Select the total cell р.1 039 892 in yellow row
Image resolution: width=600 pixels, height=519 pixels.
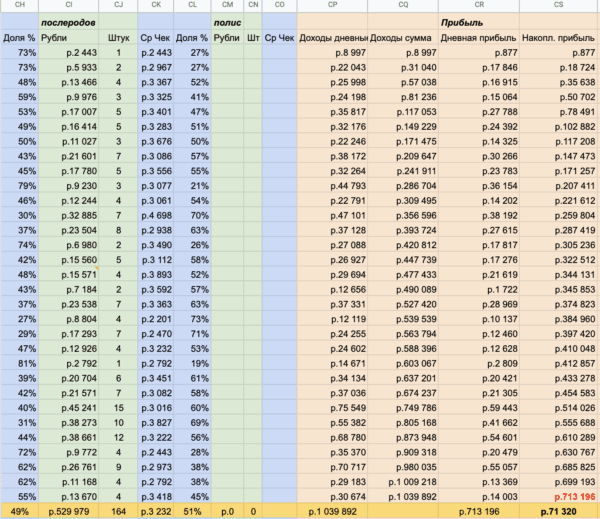332,511
